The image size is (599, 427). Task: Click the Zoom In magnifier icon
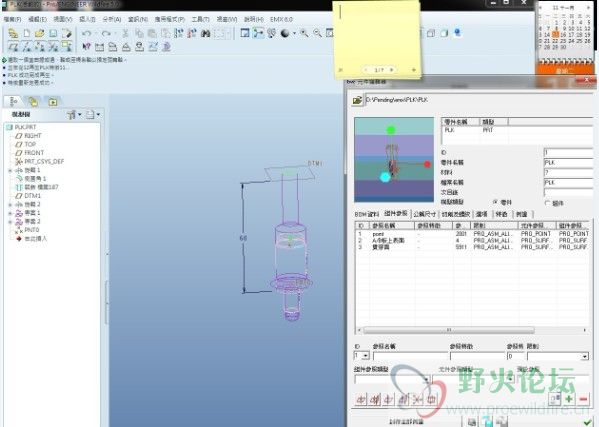[304, 33]
